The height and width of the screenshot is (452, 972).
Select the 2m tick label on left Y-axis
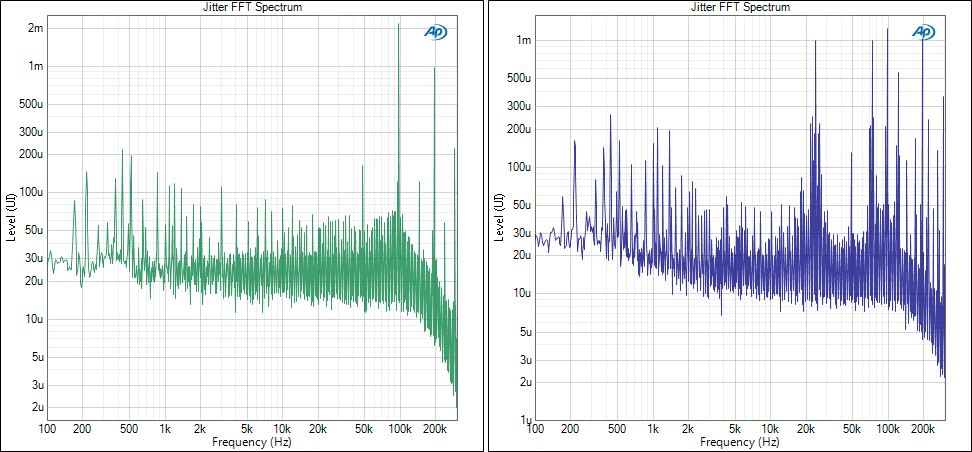(x=35, y=28)
